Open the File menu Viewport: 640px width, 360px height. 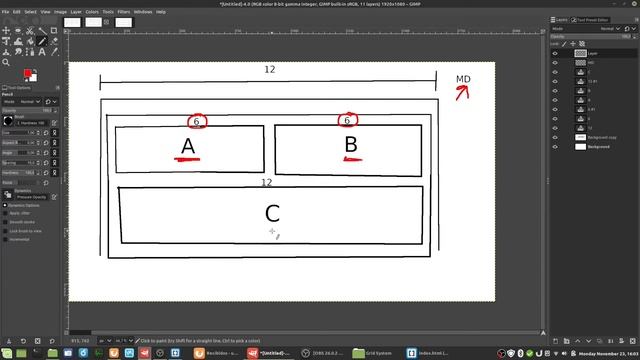point(5,12)
